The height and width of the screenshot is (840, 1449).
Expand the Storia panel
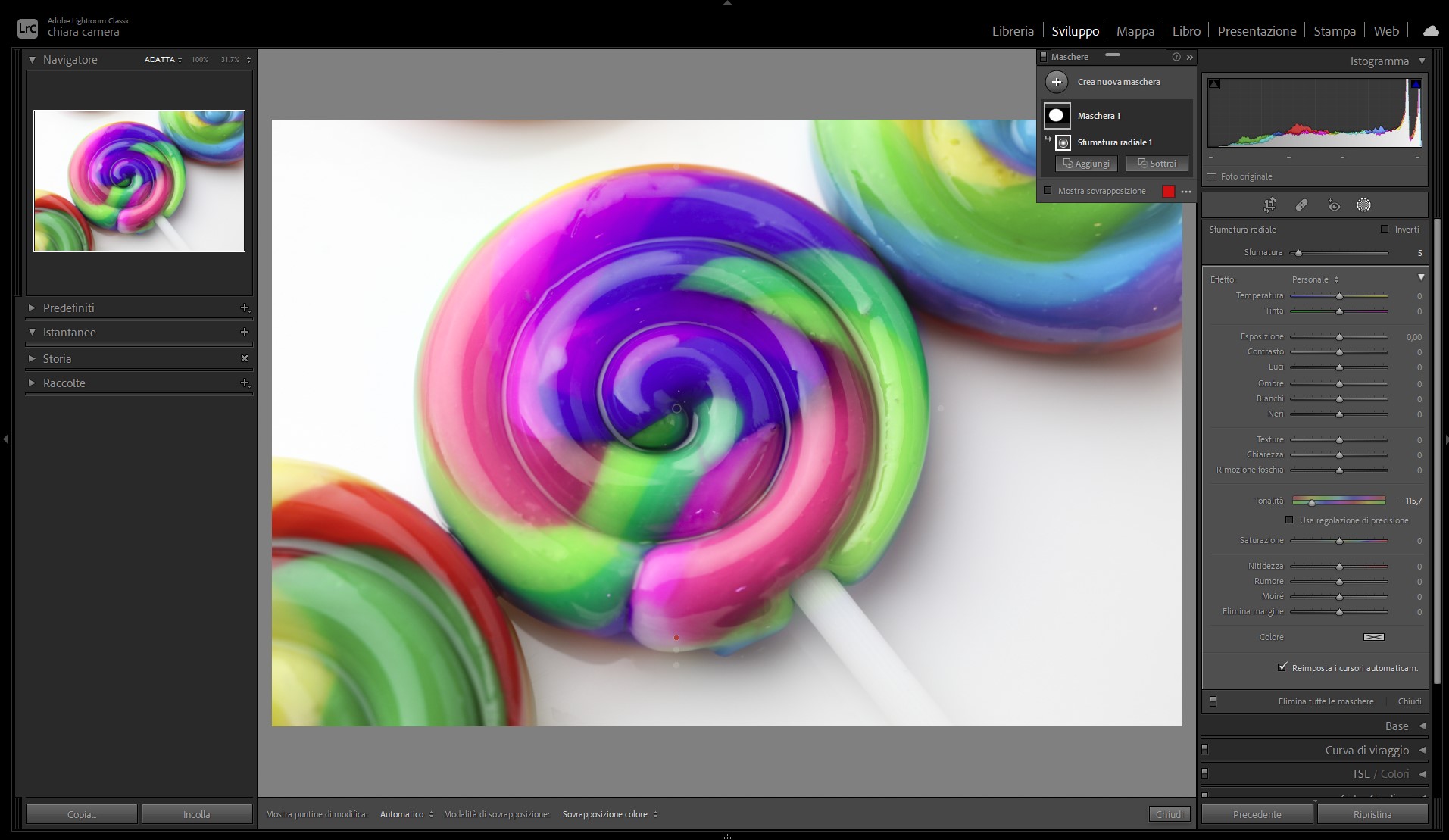coord(32,358)
